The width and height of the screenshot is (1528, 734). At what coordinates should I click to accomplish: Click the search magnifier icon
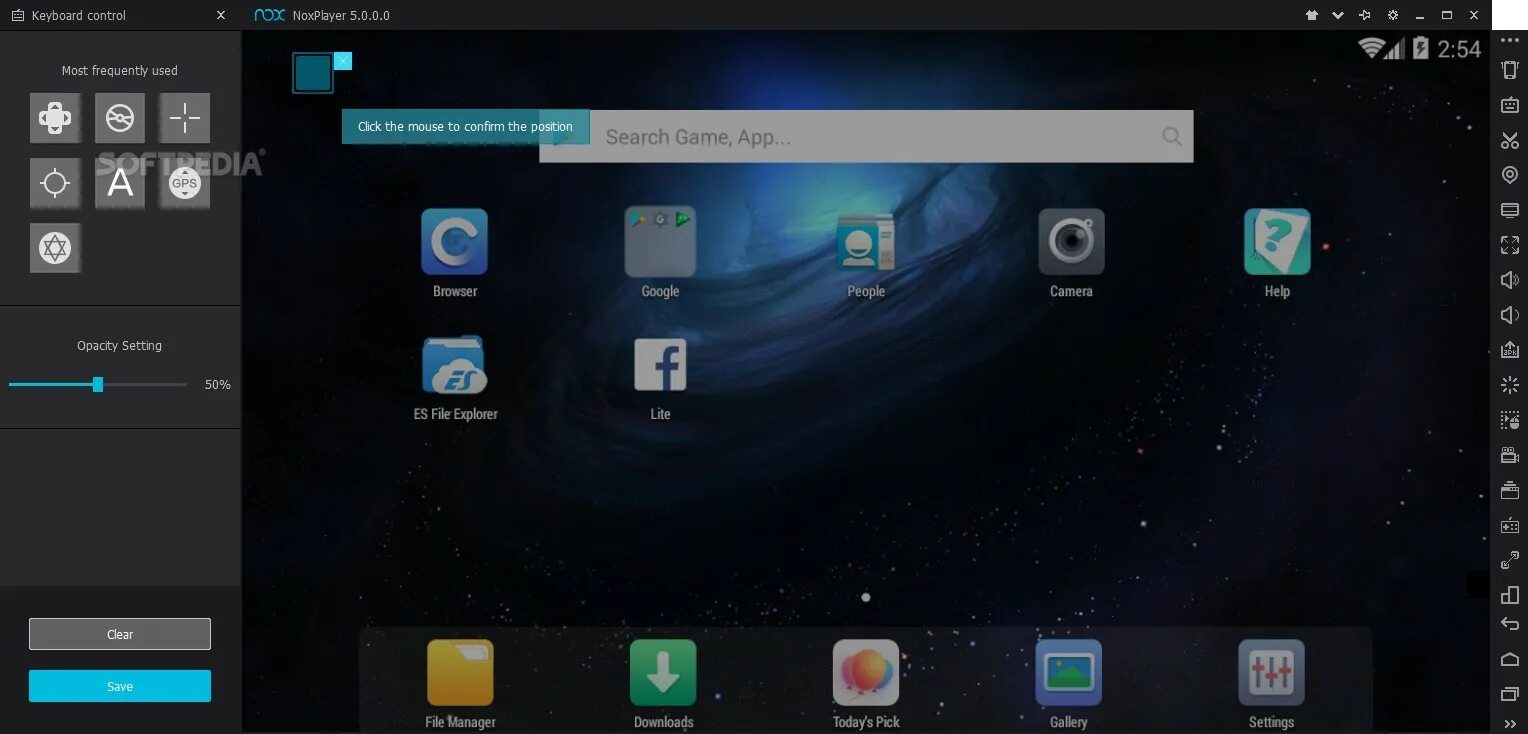pyautogui.click(x=1172, y=136)
